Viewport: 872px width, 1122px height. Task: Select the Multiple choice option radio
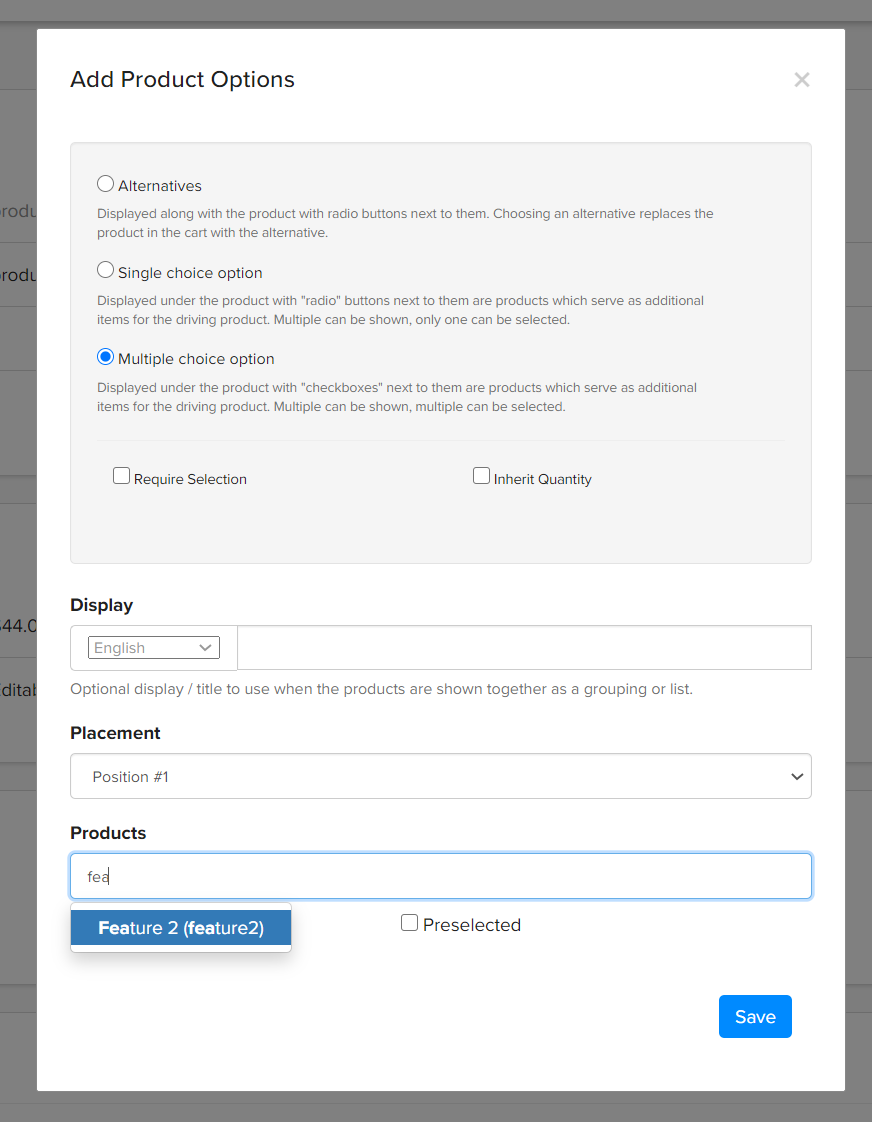105,357
